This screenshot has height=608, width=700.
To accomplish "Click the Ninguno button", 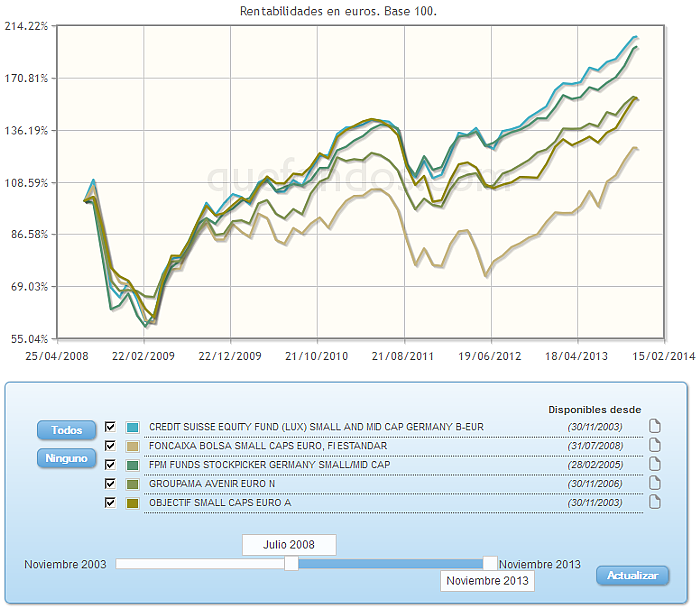I will [67, 458].
